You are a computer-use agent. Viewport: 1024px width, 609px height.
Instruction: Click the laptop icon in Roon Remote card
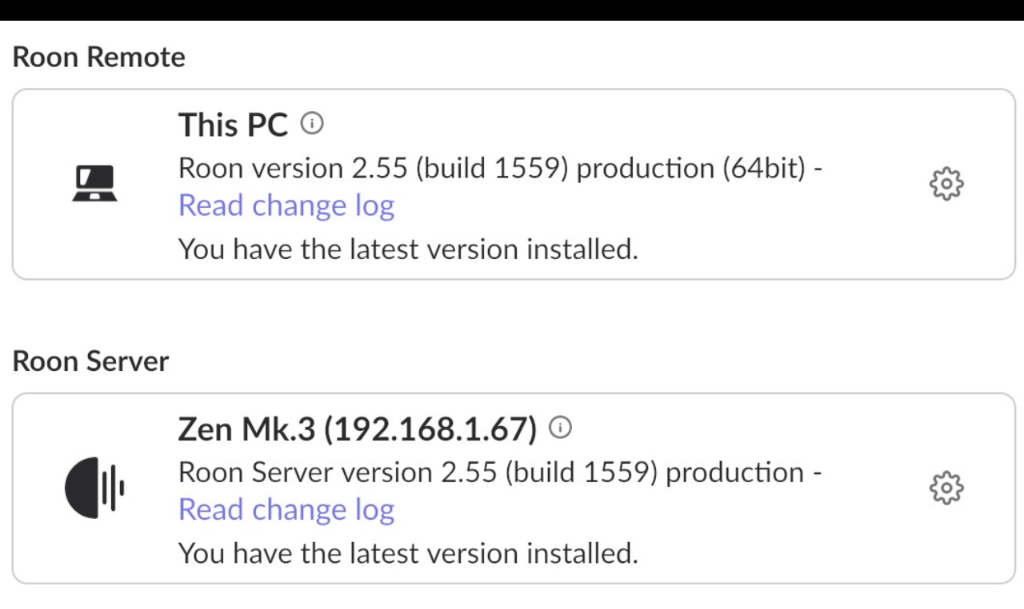tap(95, 183)
